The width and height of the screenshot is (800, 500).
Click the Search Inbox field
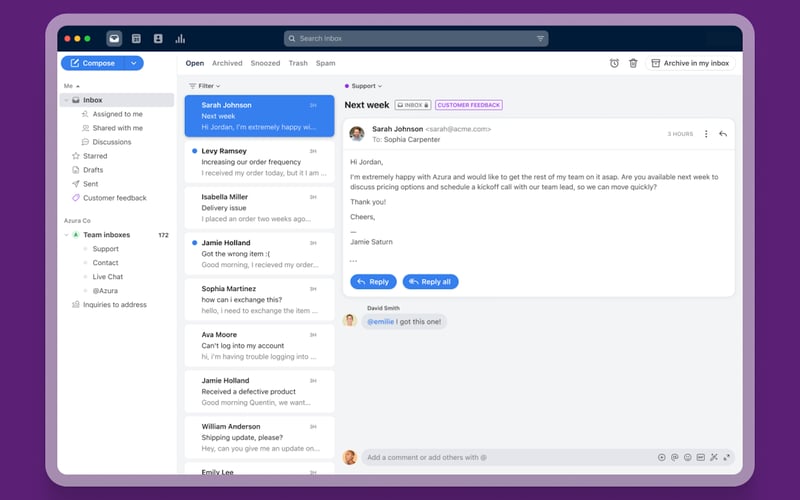click(x=416, y=38)
